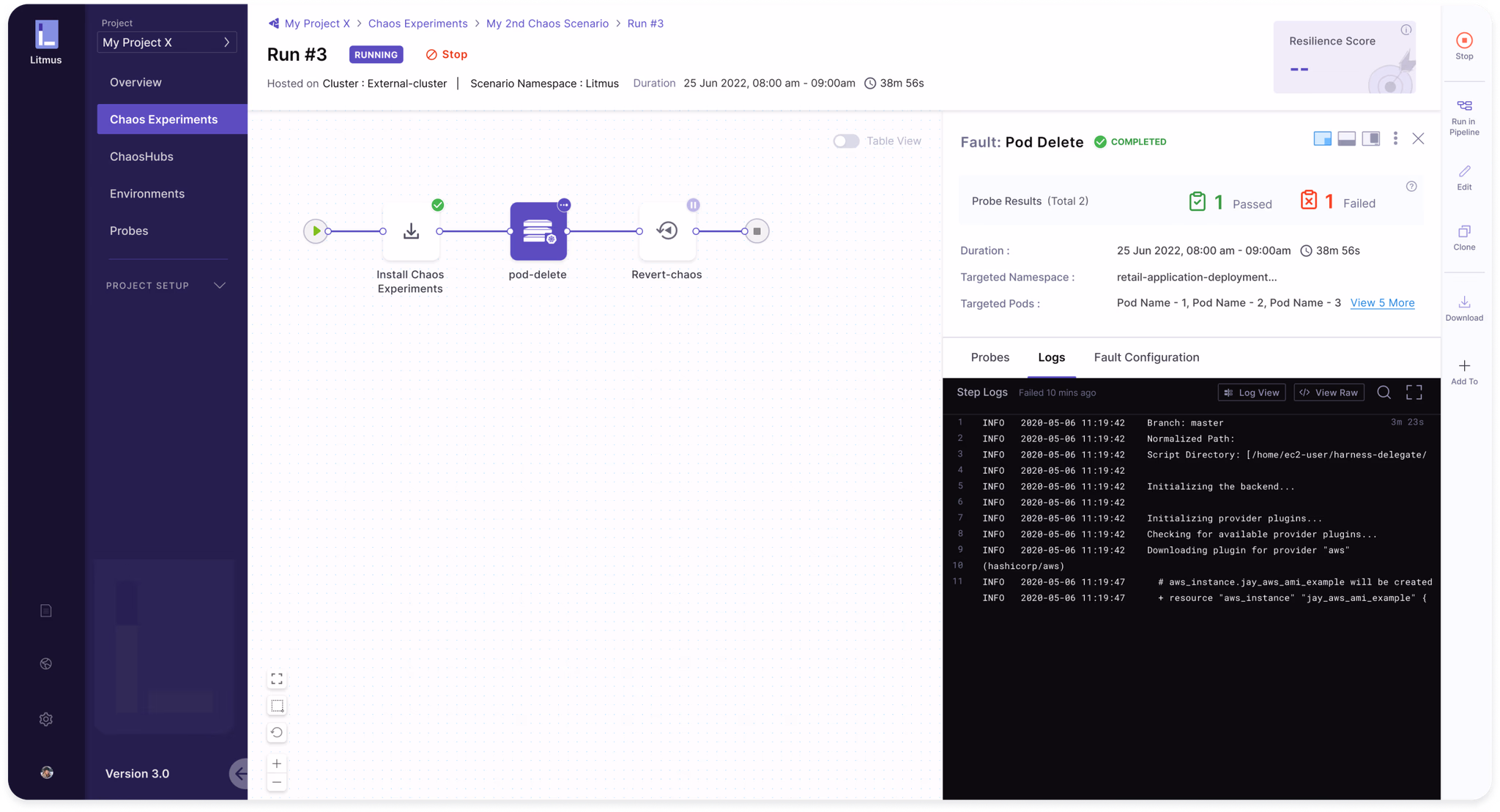Open the Fault Configuration tab
Viewport: 1500px width, 812px height.
click(1146, 357)
